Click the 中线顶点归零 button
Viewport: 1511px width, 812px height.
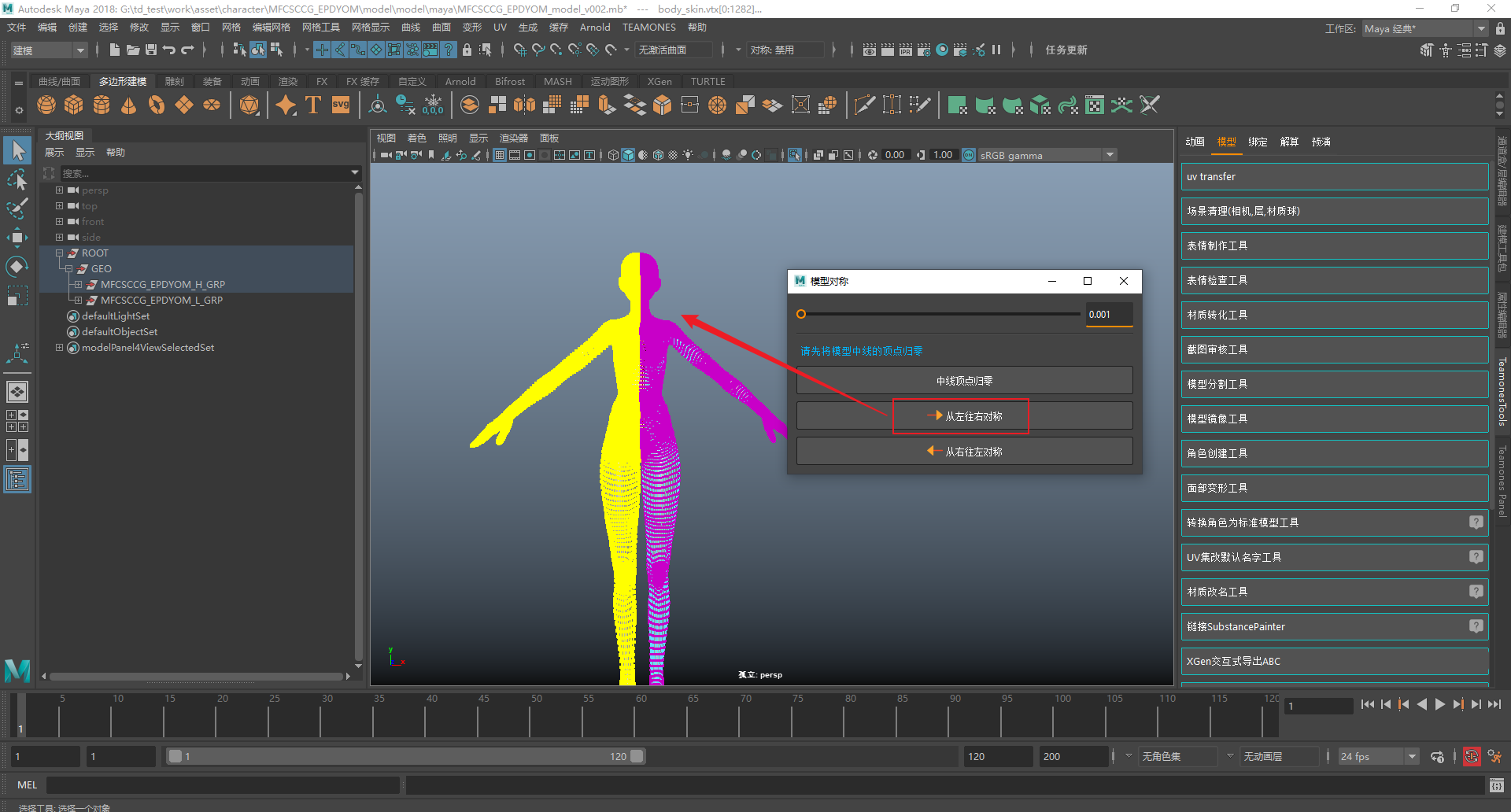point(964,381)
